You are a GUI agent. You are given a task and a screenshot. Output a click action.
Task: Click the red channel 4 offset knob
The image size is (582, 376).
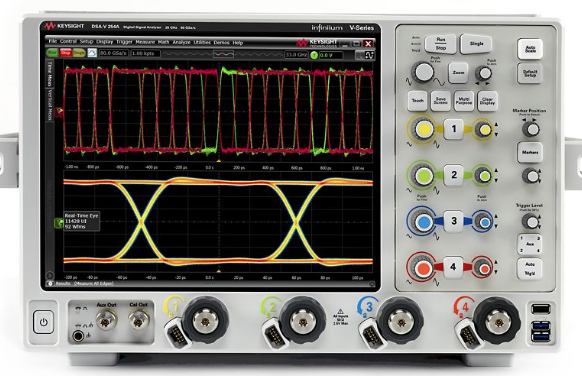[x=484, y=268]
